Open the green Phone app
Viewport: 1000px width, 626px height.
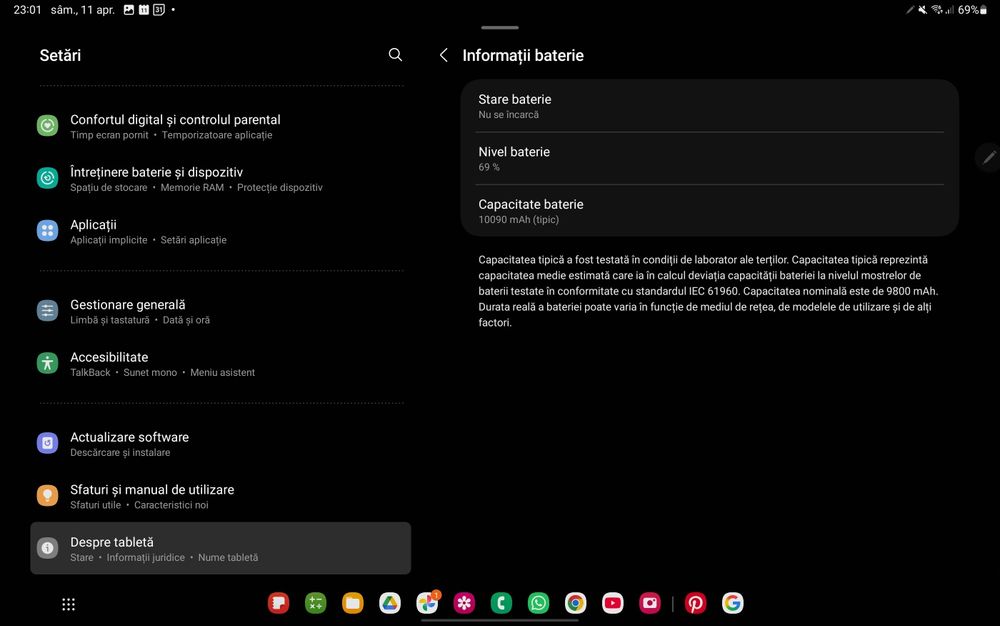[x=501, y=603]
